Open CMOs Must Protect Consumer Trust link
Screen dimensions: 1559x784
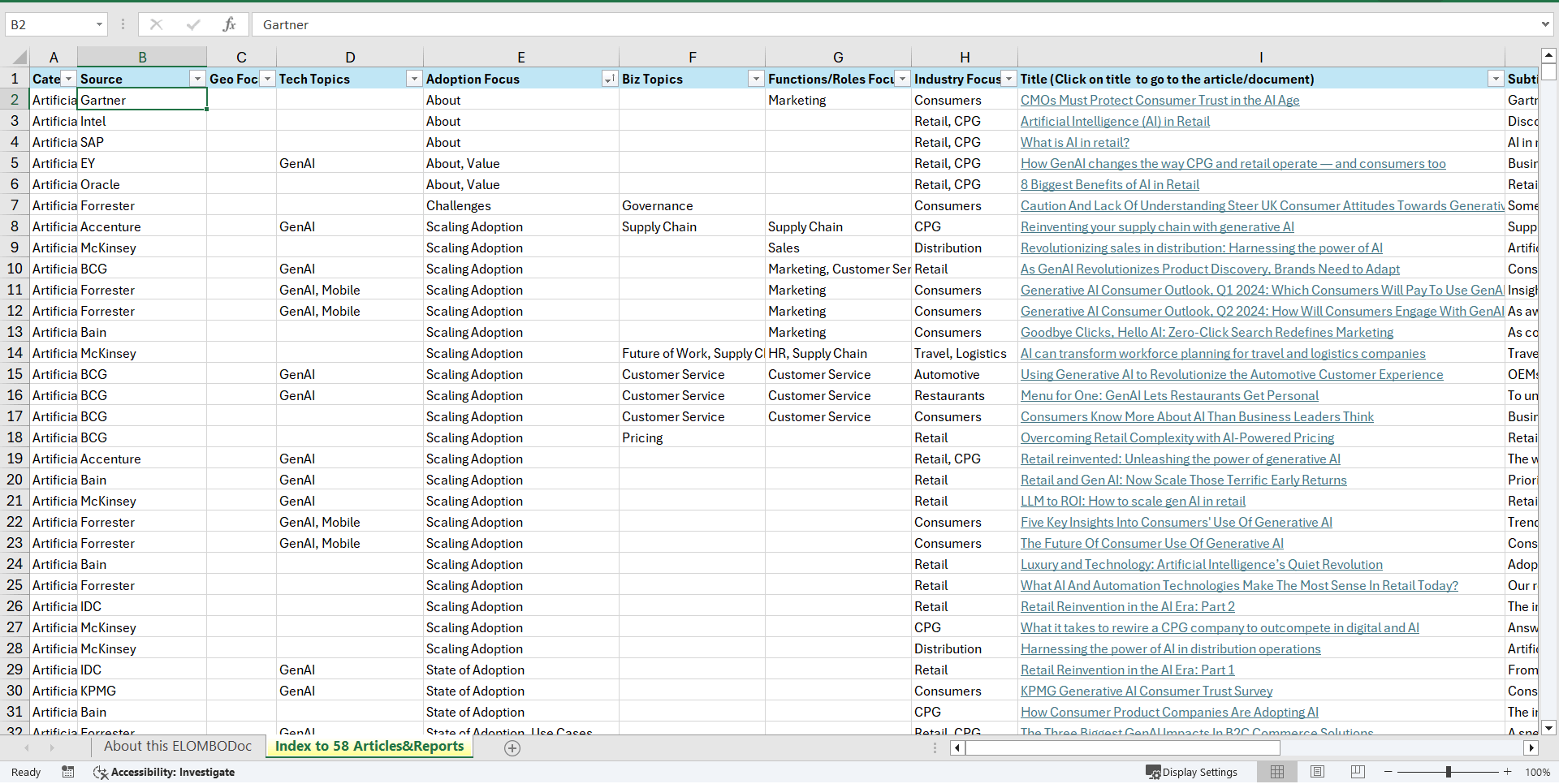1160,100
